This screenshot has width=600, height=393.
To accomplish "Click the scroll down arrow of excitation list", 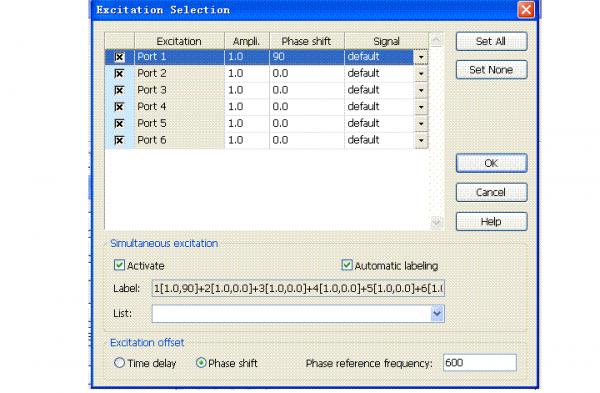I will coord(437,222).
